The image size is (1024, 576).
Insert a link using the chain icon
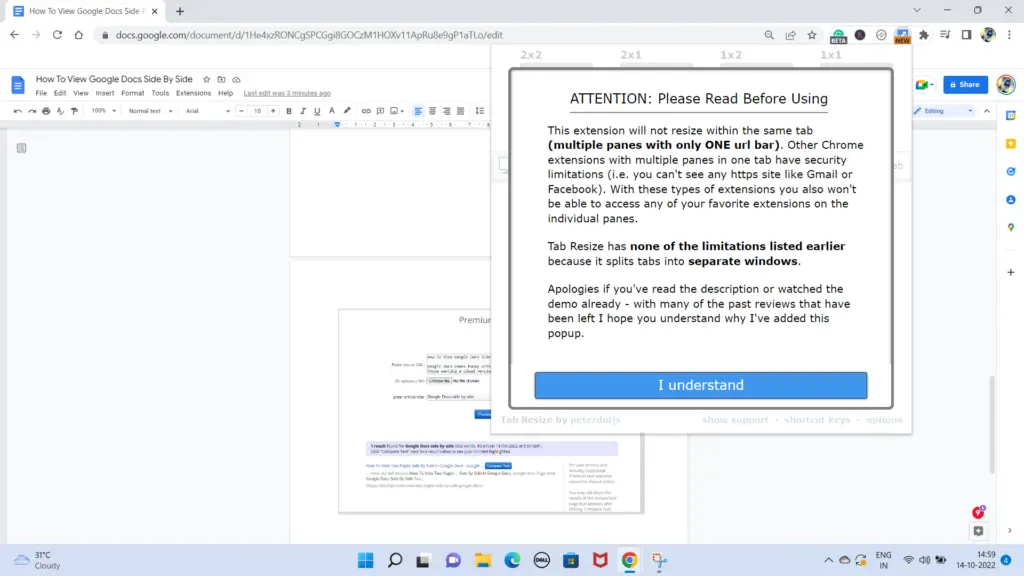366,111
